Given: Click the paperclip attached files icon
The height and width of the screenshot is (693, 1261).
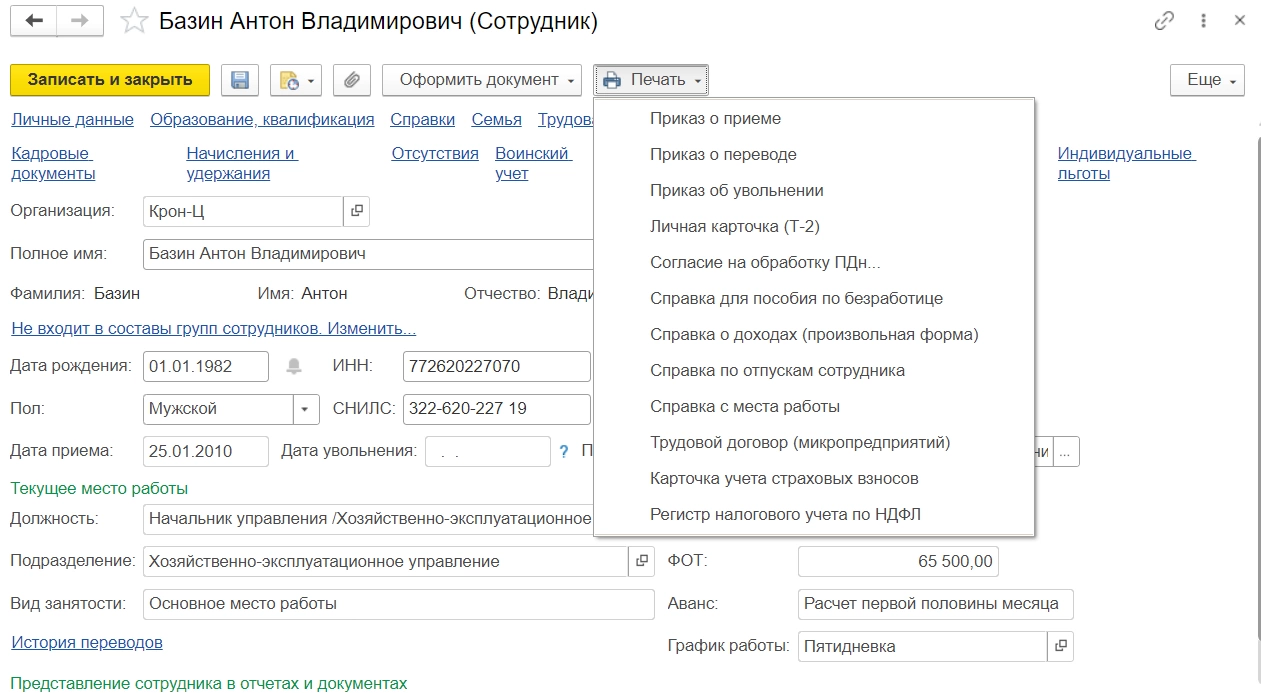Looking at the screenshot, I should [351, 80].
